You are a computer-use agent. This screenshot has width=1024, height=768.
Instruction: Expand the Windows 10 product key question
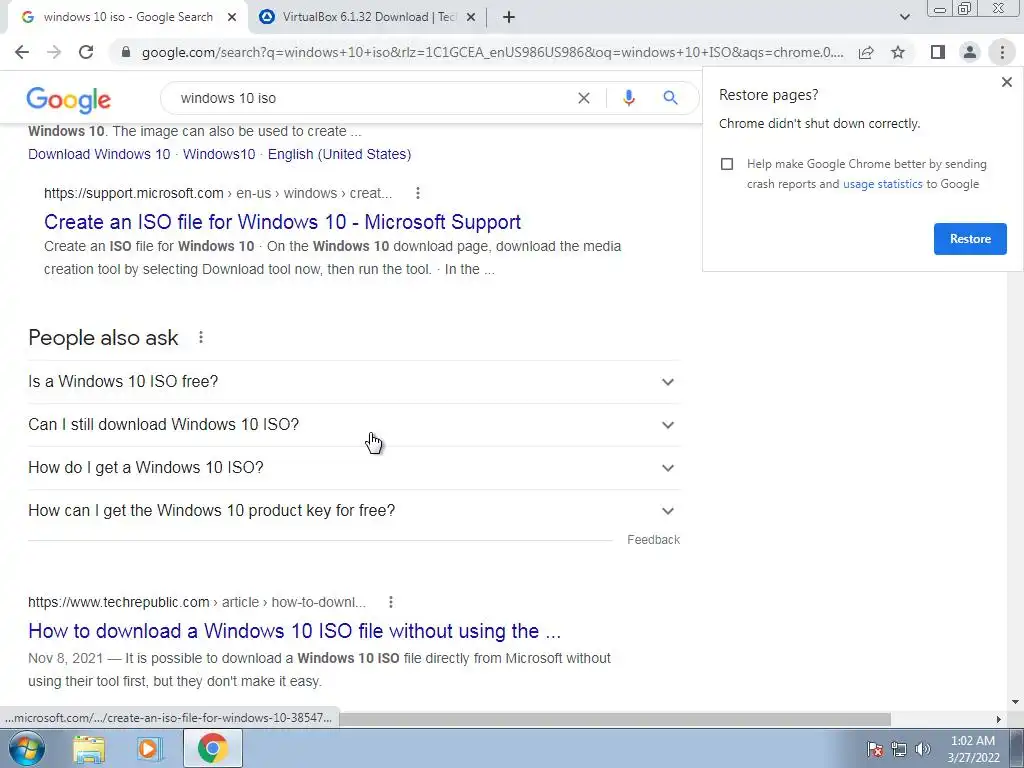coord(354,511)
